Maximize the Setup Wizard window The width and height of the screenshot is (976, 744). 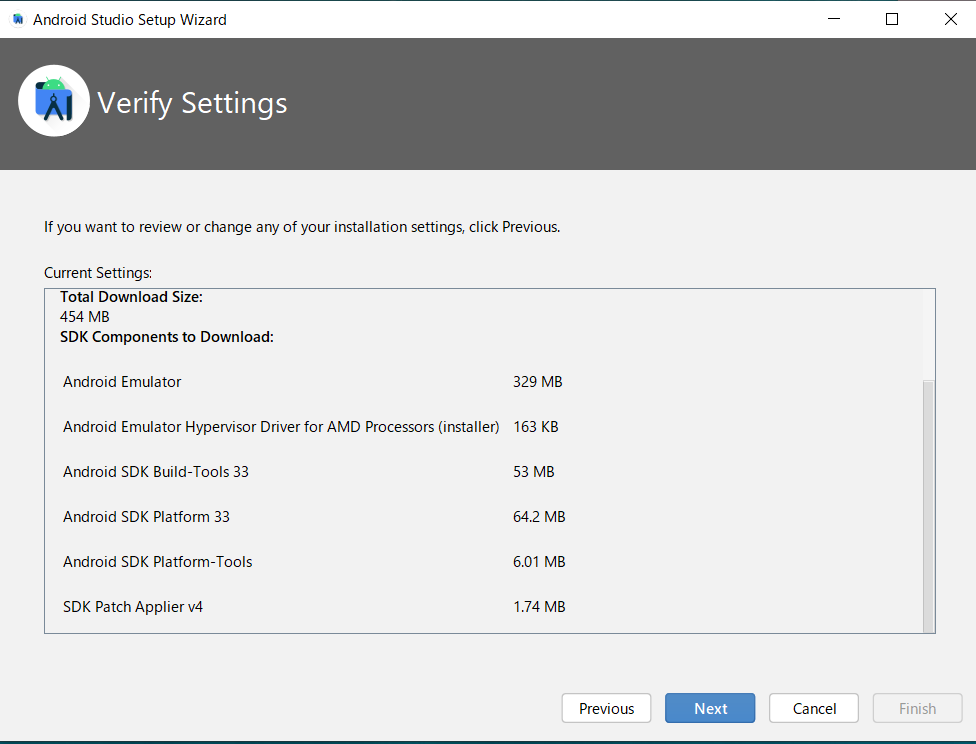point(891,19)
